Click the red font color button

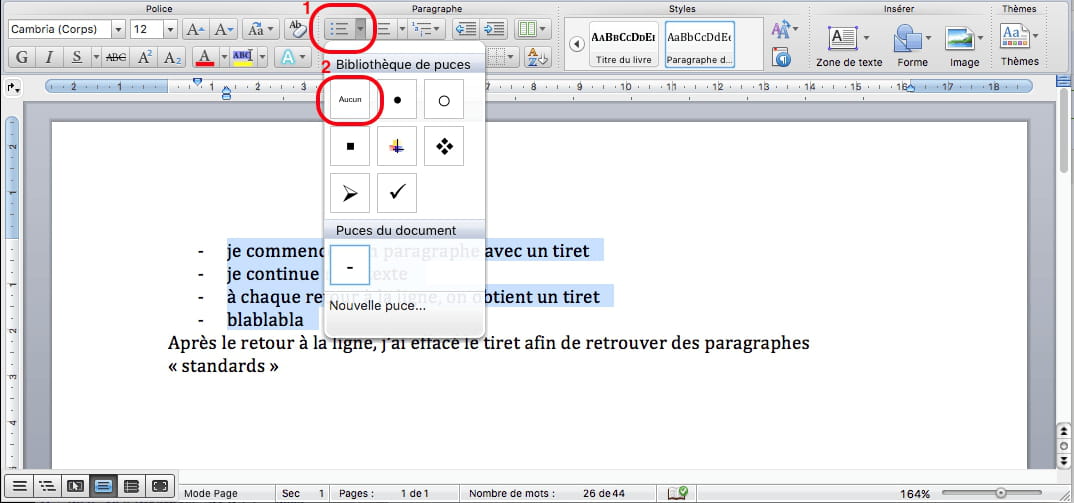(x=203, y=57)
